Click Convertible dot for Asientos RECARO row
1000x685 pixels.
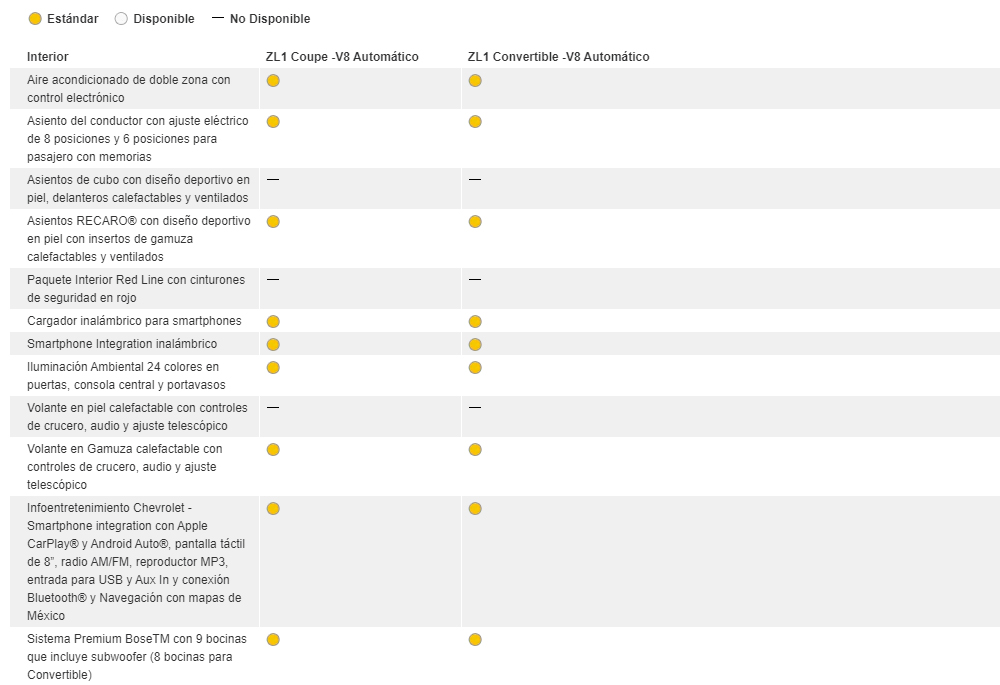[x=475, y=222]
